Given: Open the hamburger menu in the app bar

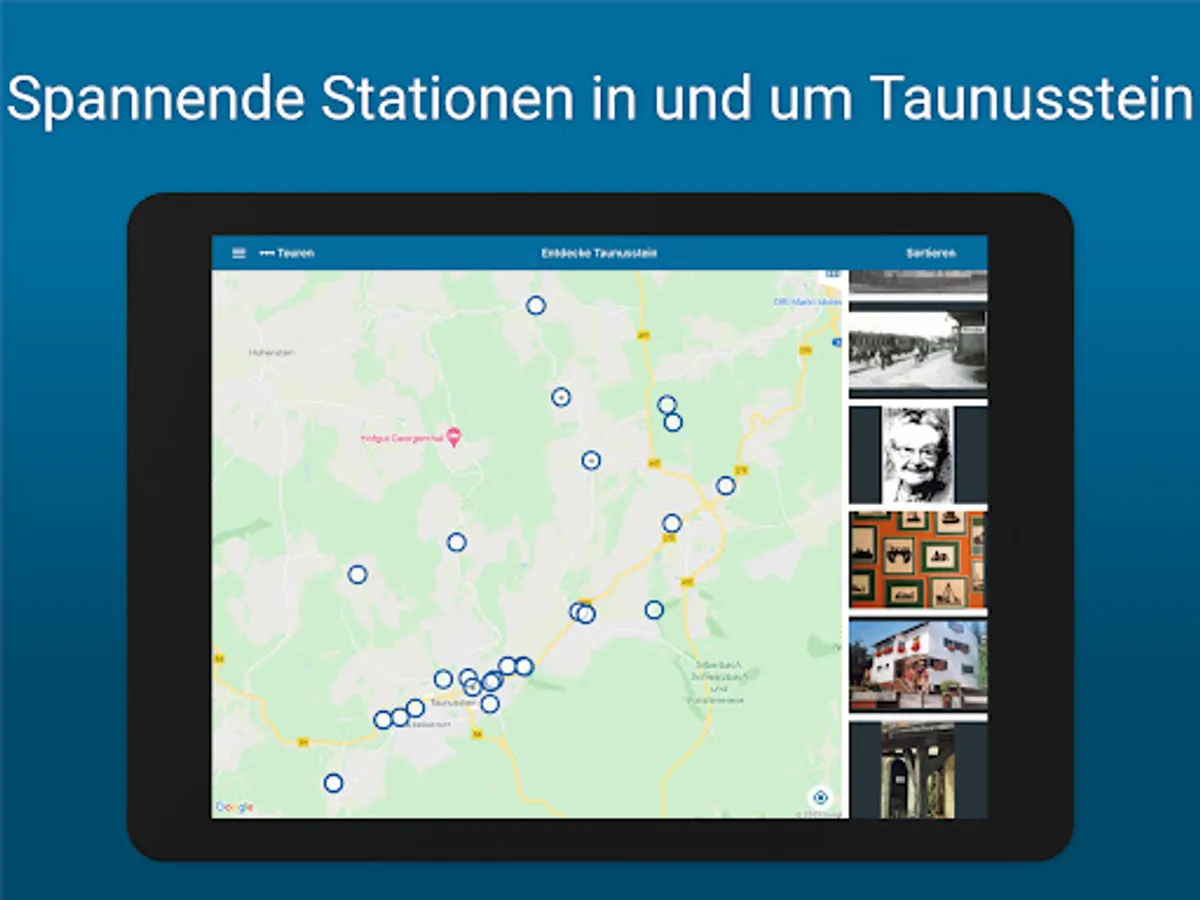Looking at the screenshot, I should click(x=239, y=253).
